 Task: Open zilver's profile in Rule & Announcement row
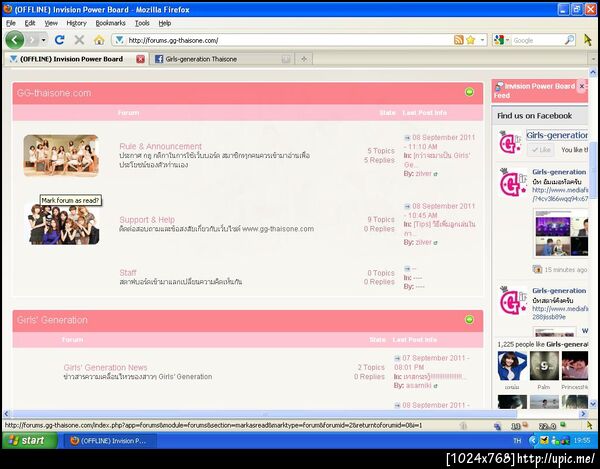tap(423, 174)
